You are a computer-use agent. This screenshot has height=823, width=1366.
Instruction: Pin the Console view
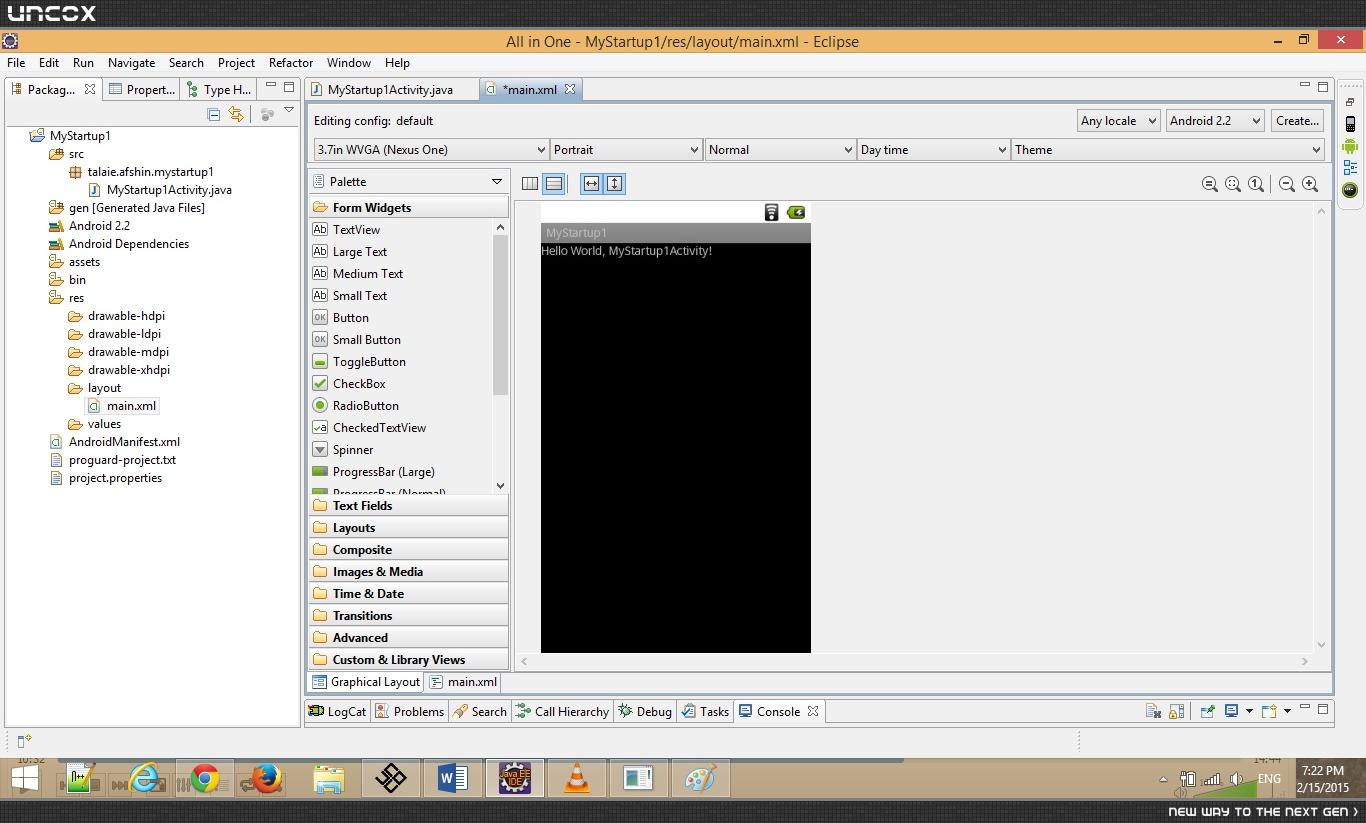click(x=1207, y=711)
